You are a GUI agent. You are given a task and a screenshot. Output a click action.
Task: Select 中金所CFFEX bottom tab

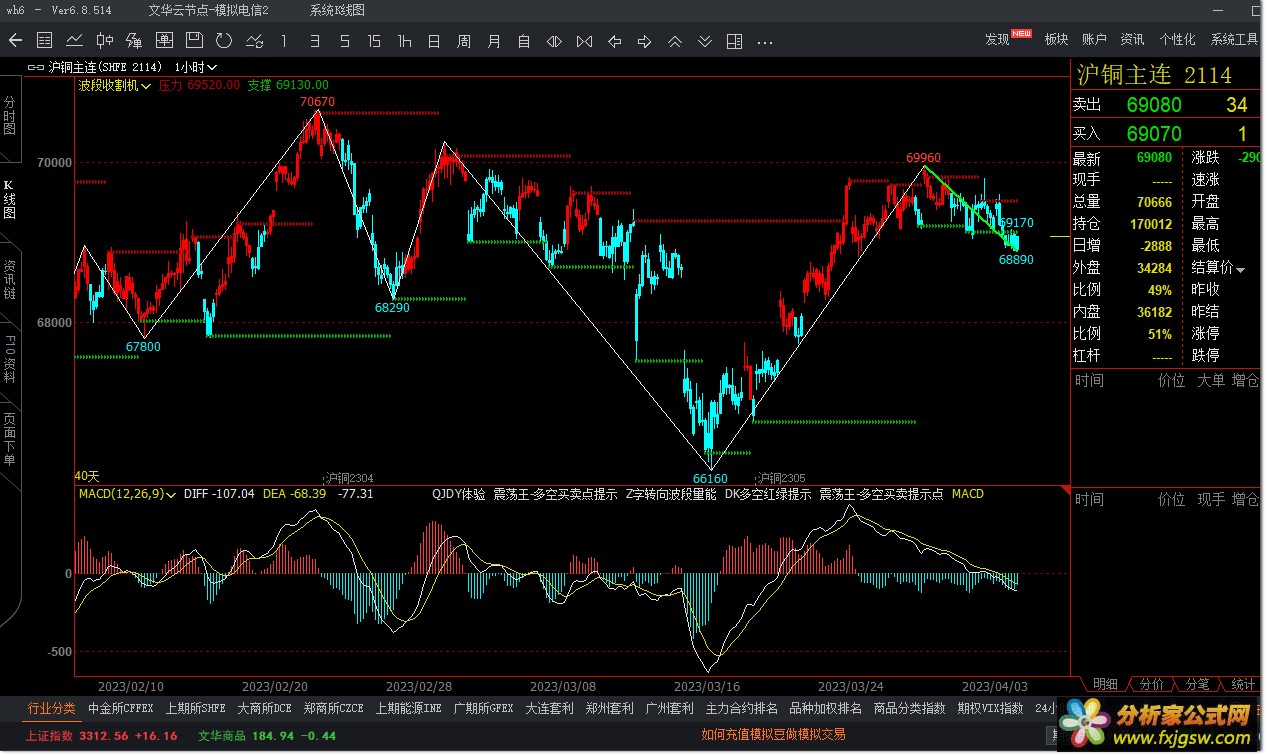pyautogui.click(x=121, y=708)
